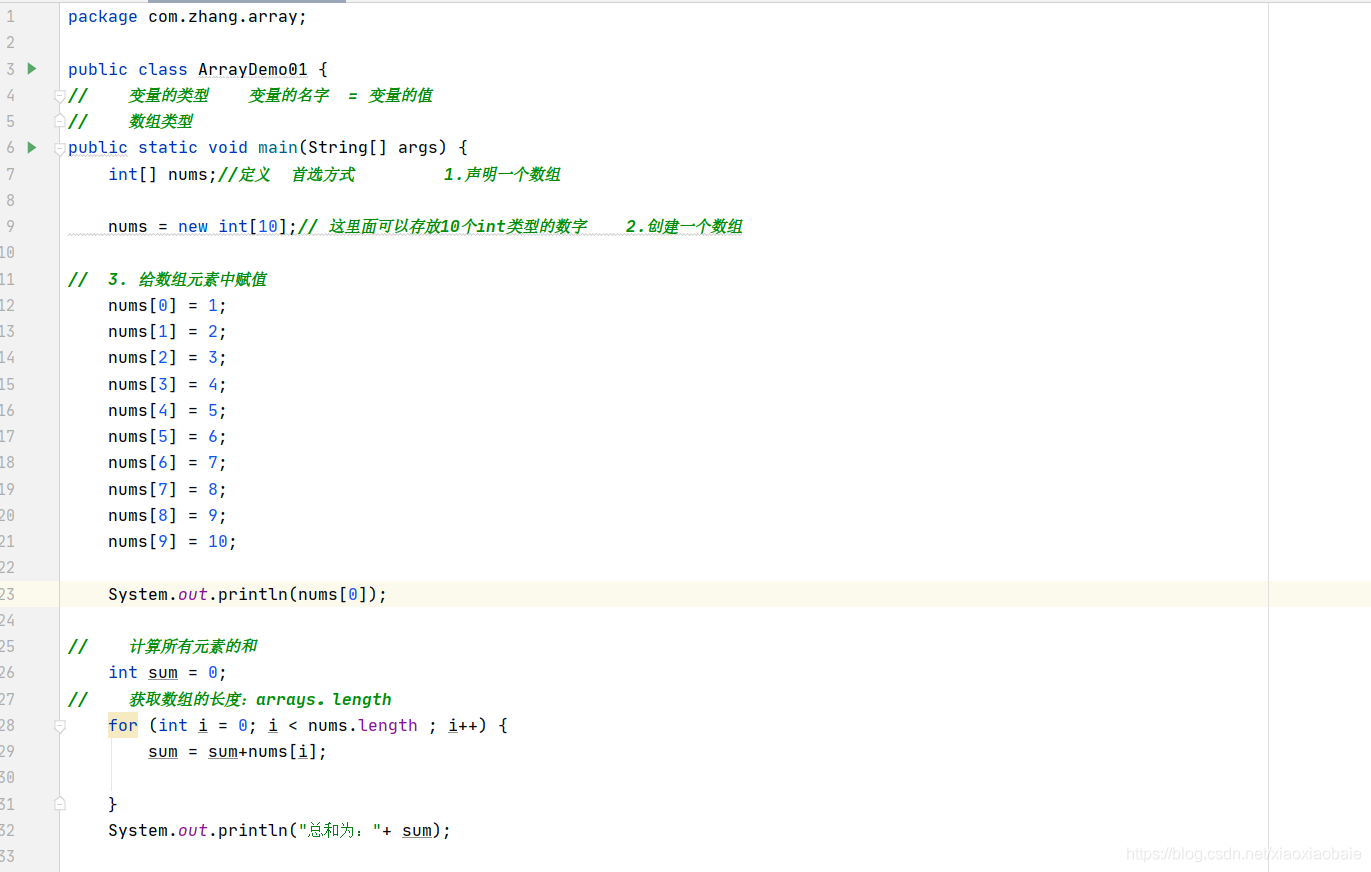Click line 'nums[1] = 2;'
The width and height of the screenshot is (1371, 872).
click(168, 331)
